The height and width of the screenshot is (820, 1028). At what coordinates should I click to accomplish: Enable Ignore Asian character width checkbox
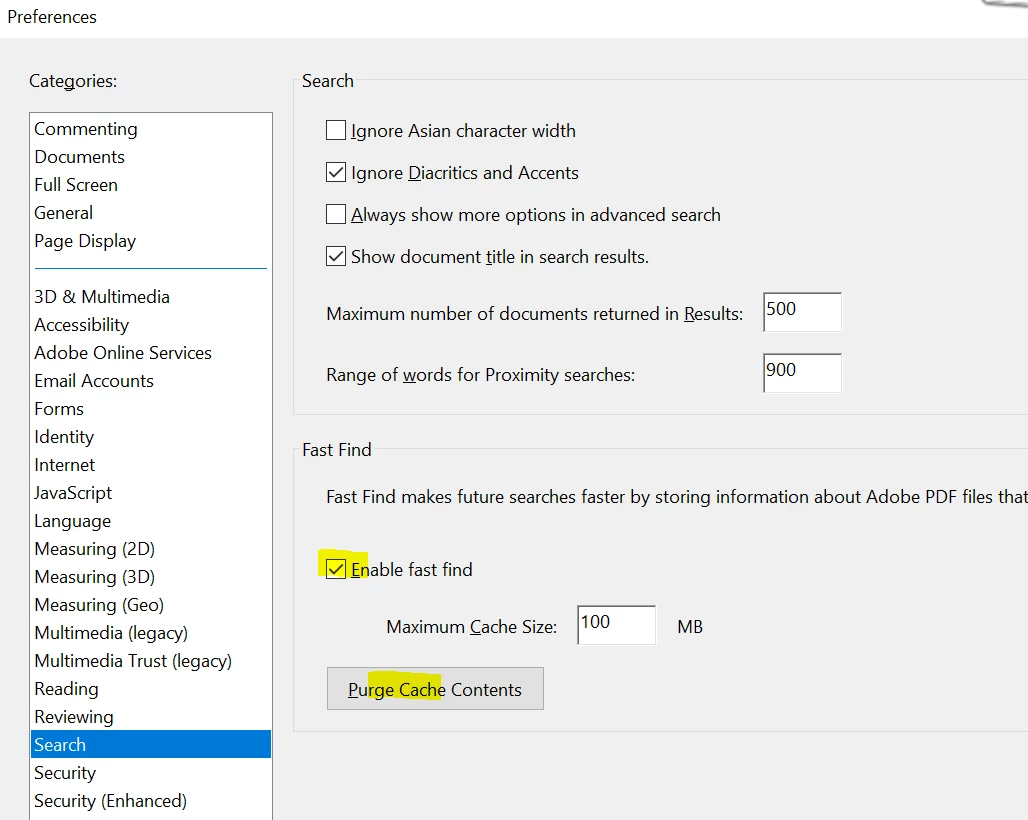[336, 130]
